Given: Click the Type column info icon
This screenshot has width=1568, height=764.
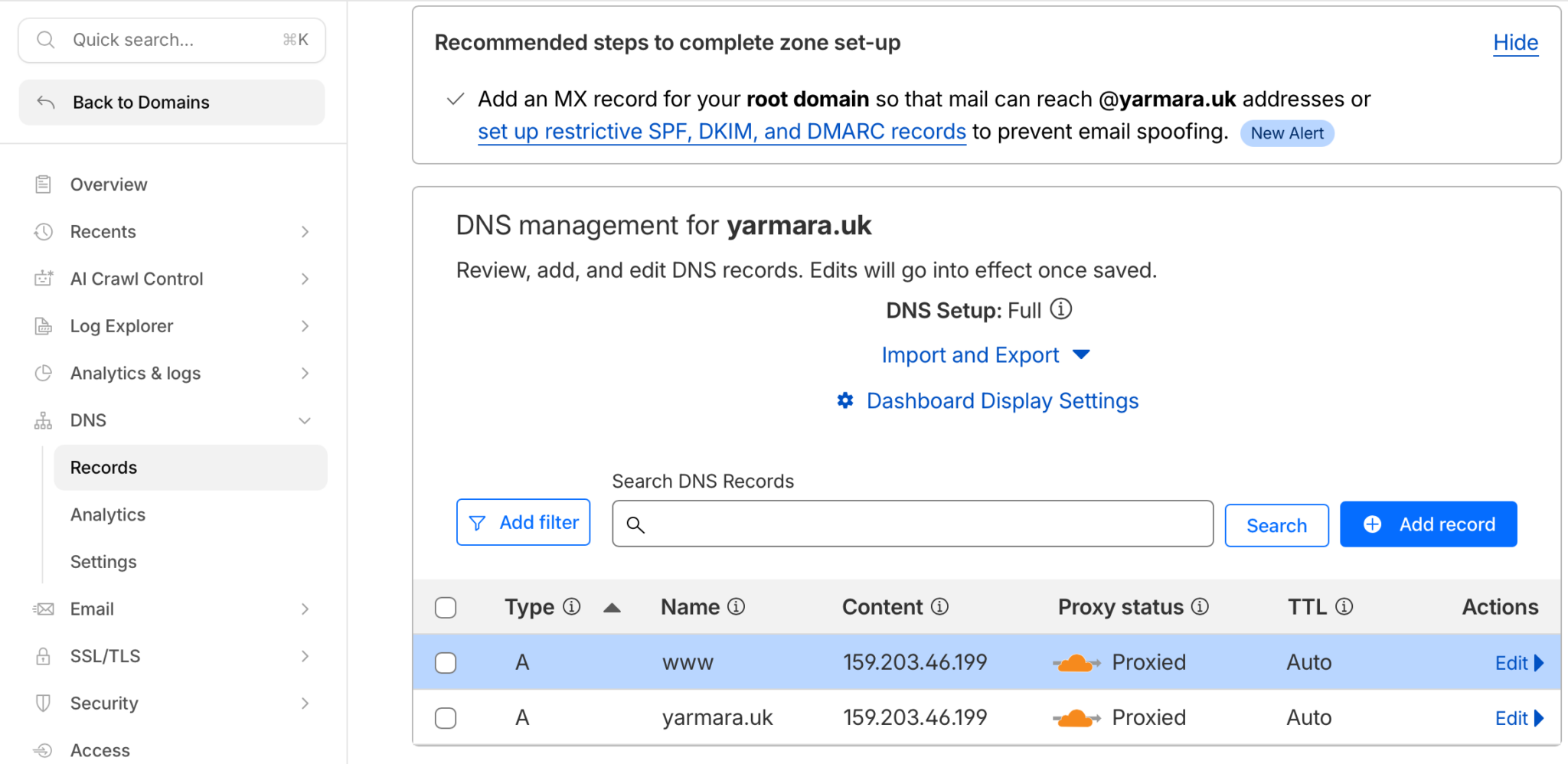Looking at the screenshot, I should tap(572, 607).
